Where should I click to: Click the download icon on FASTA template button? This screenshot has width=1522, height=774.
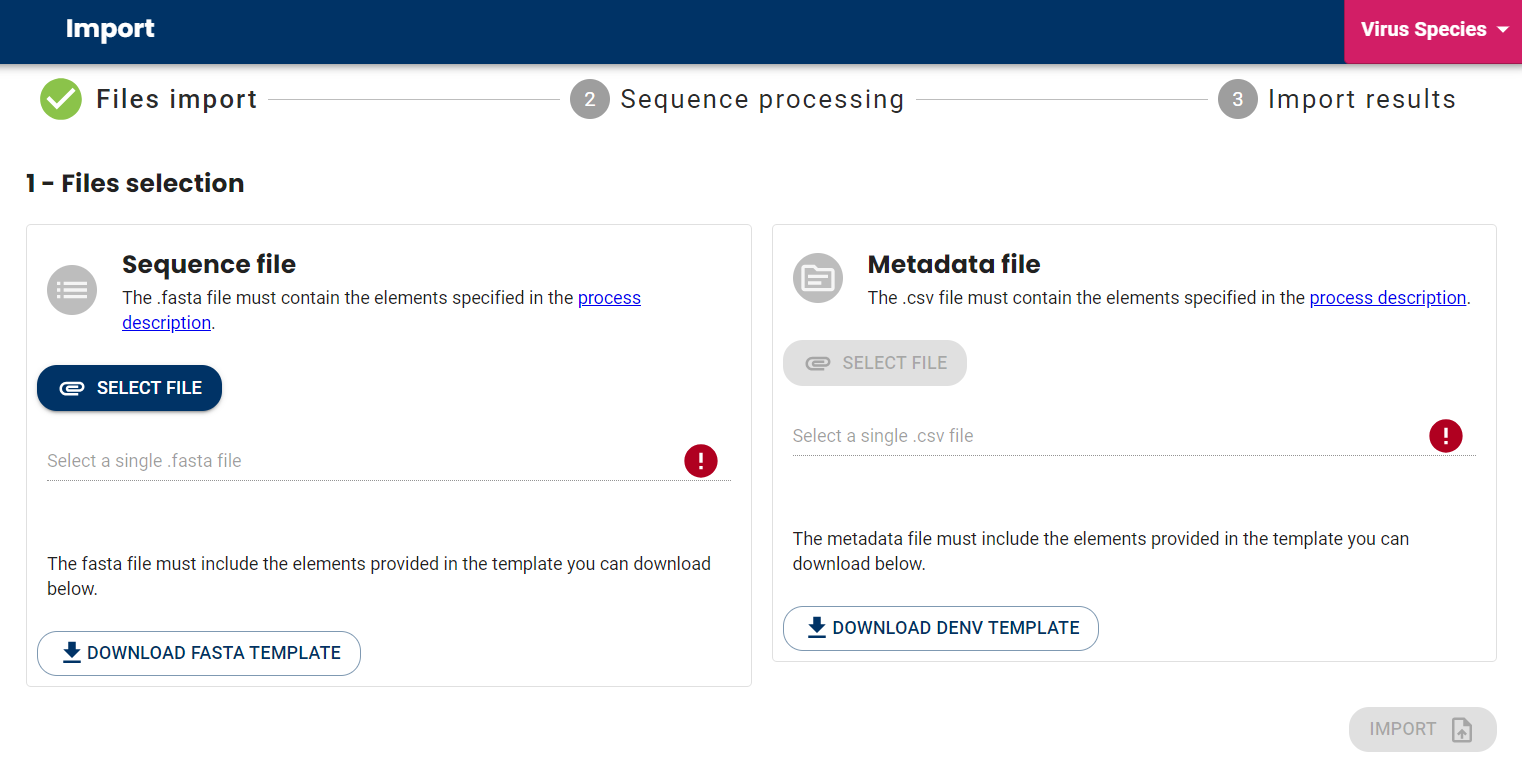tap(70, 652)
